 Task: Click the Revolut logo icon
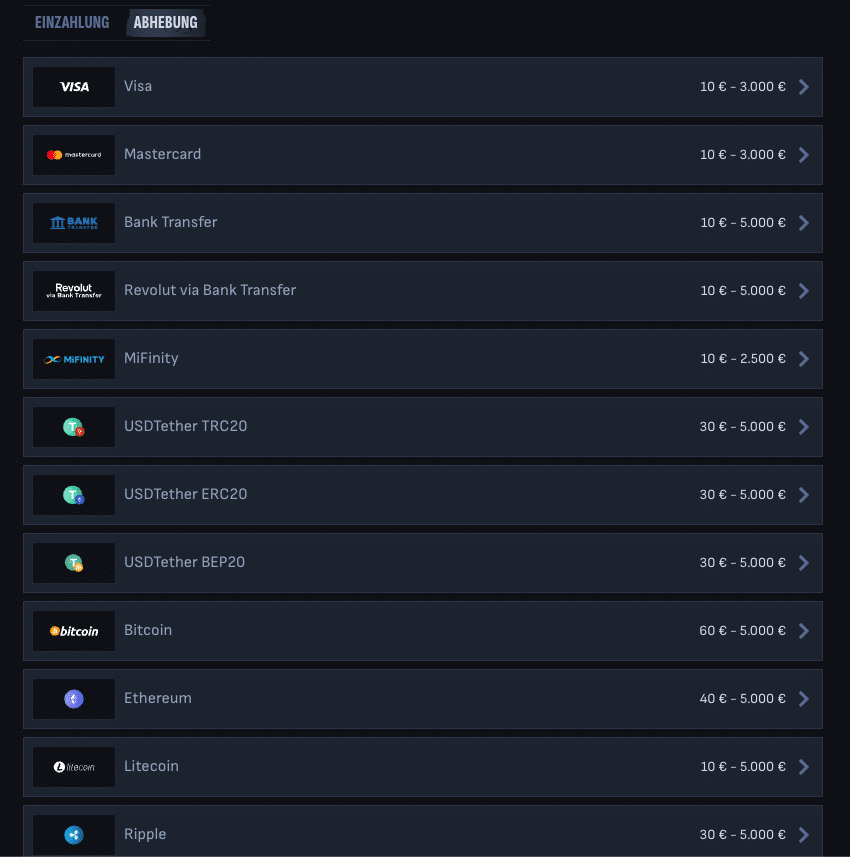[x=74, y=291]
